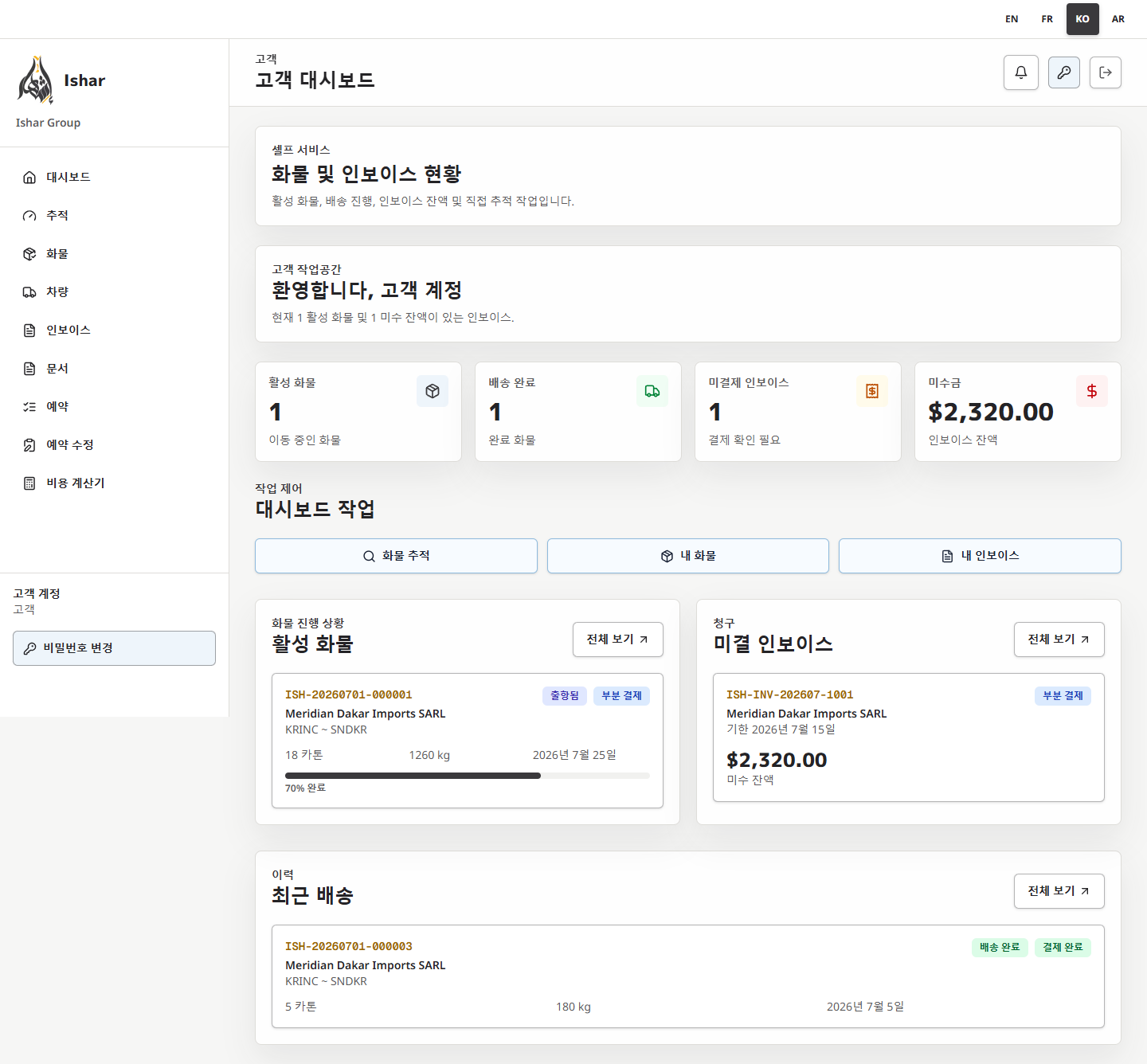The width and height of the screenshot is (1147, 1064).
Task: Click the gauge icon beside 추적
Action: 29,215
